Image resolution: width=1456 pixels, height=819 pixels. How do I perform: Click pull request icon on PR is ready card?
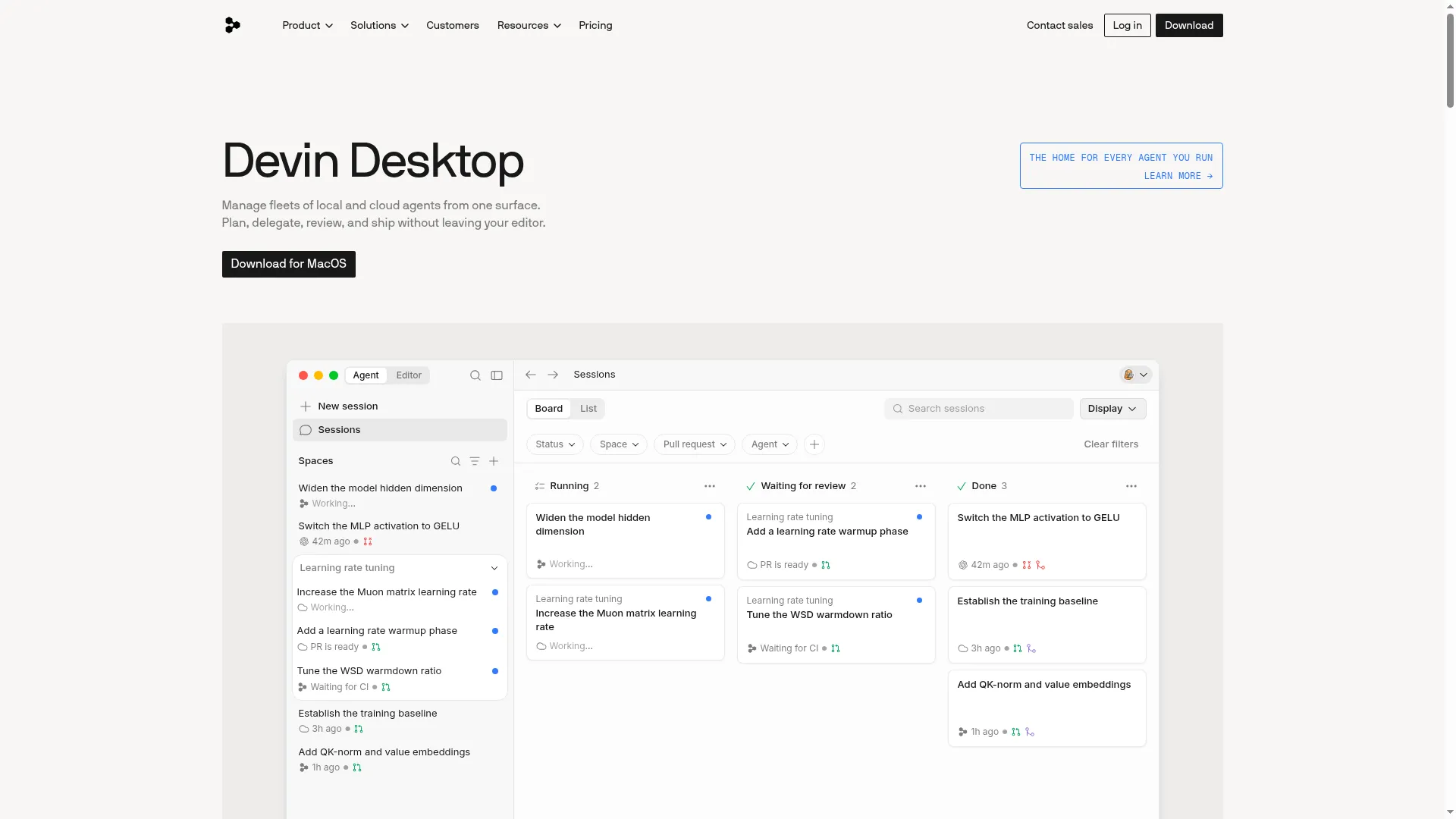click(x=826, y=565)
